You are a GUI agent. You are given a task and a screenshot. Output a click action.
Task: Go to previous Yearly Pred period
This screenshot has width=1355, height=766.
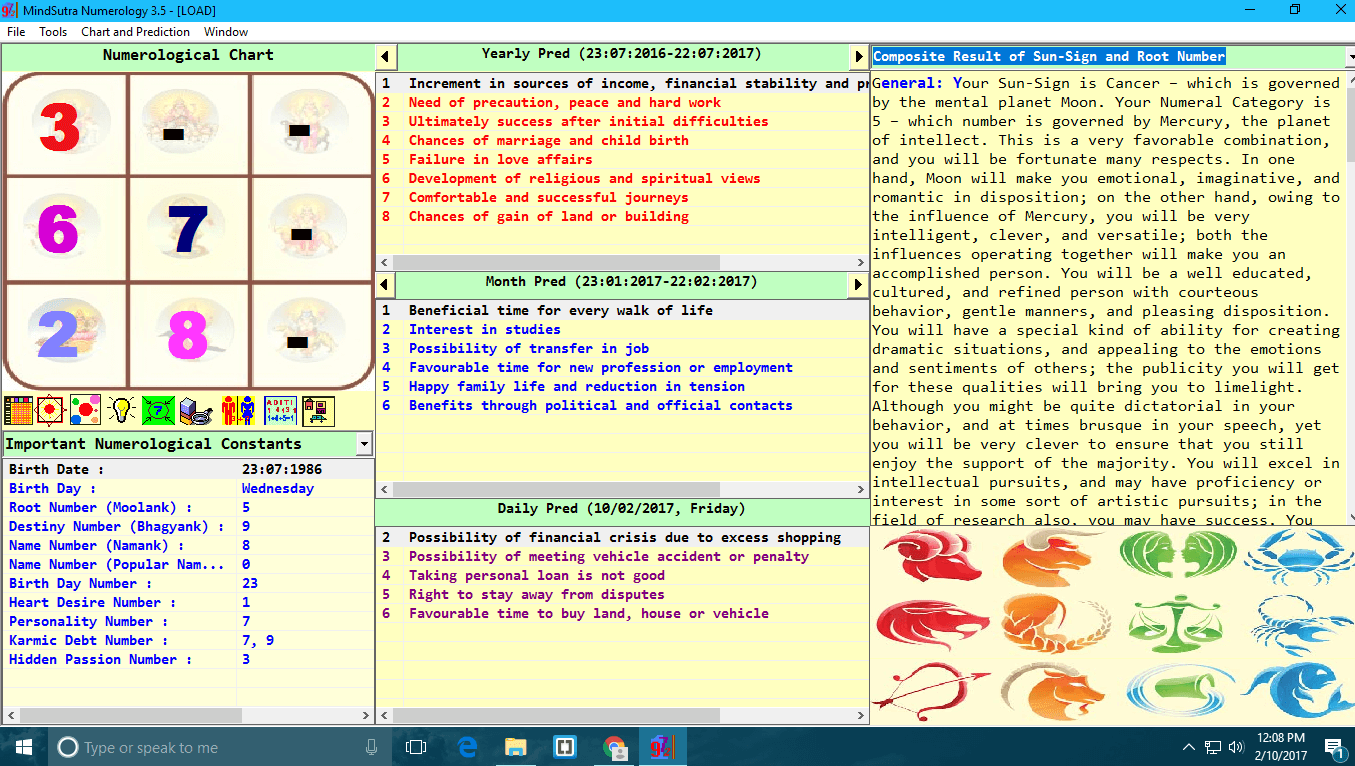(385, 57)
